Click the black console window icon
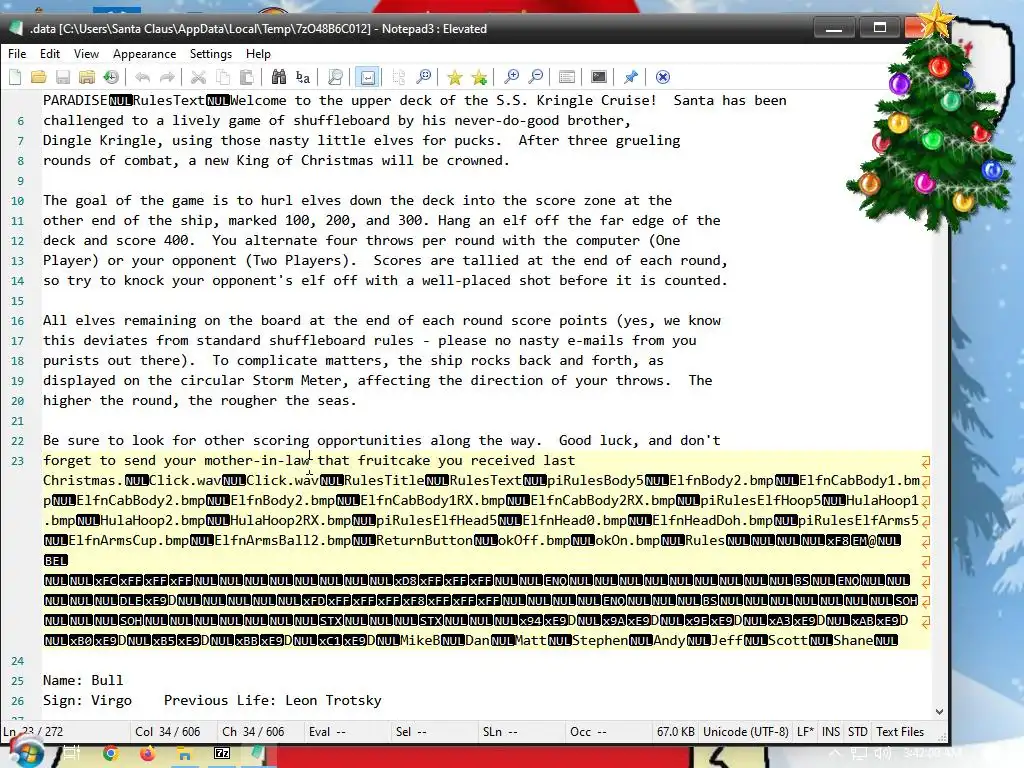This screenshot has width=1024, height=768. (599, 77)
